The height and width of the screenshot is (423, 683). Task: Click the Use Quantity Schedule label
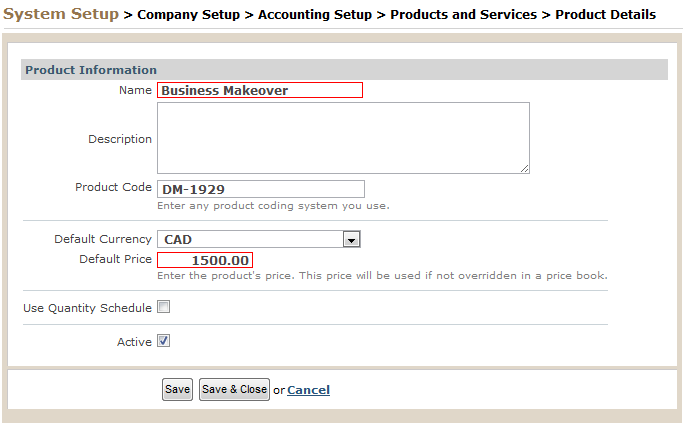coord(87,308)
